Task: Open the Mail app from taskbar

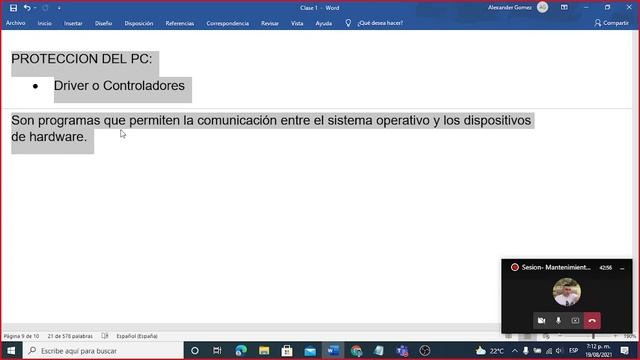Action: (x=310, y=351)
